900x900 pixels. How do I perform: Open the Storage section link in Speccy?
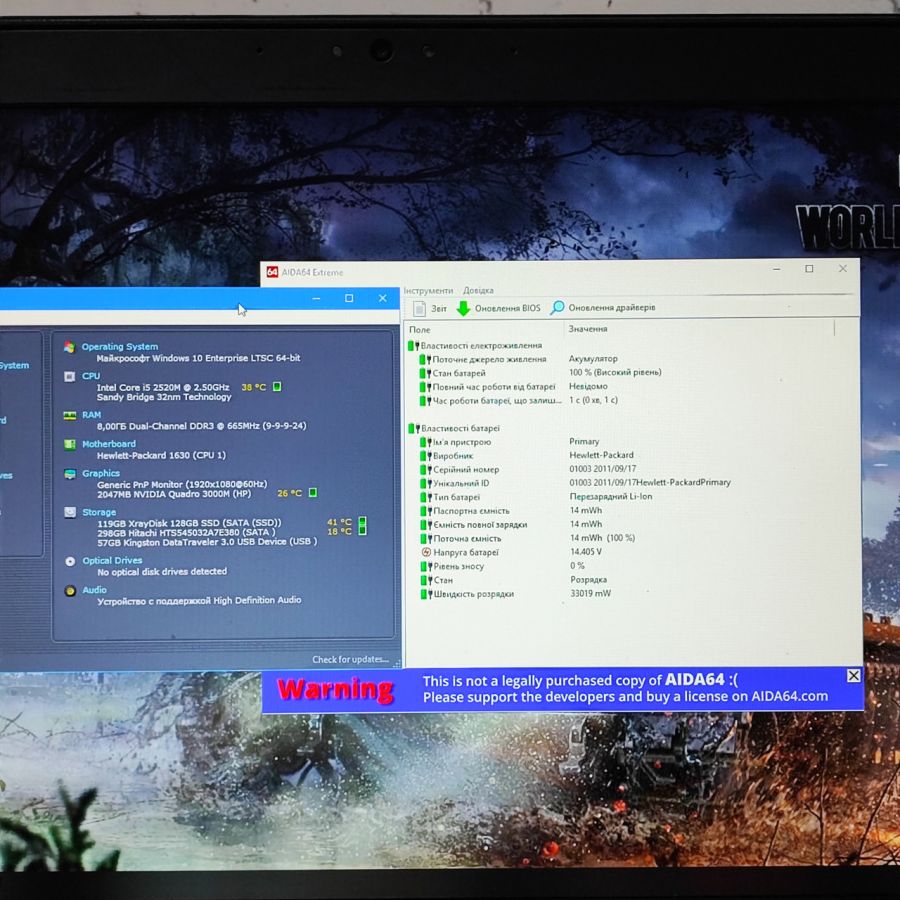click(x=99, y=512)
